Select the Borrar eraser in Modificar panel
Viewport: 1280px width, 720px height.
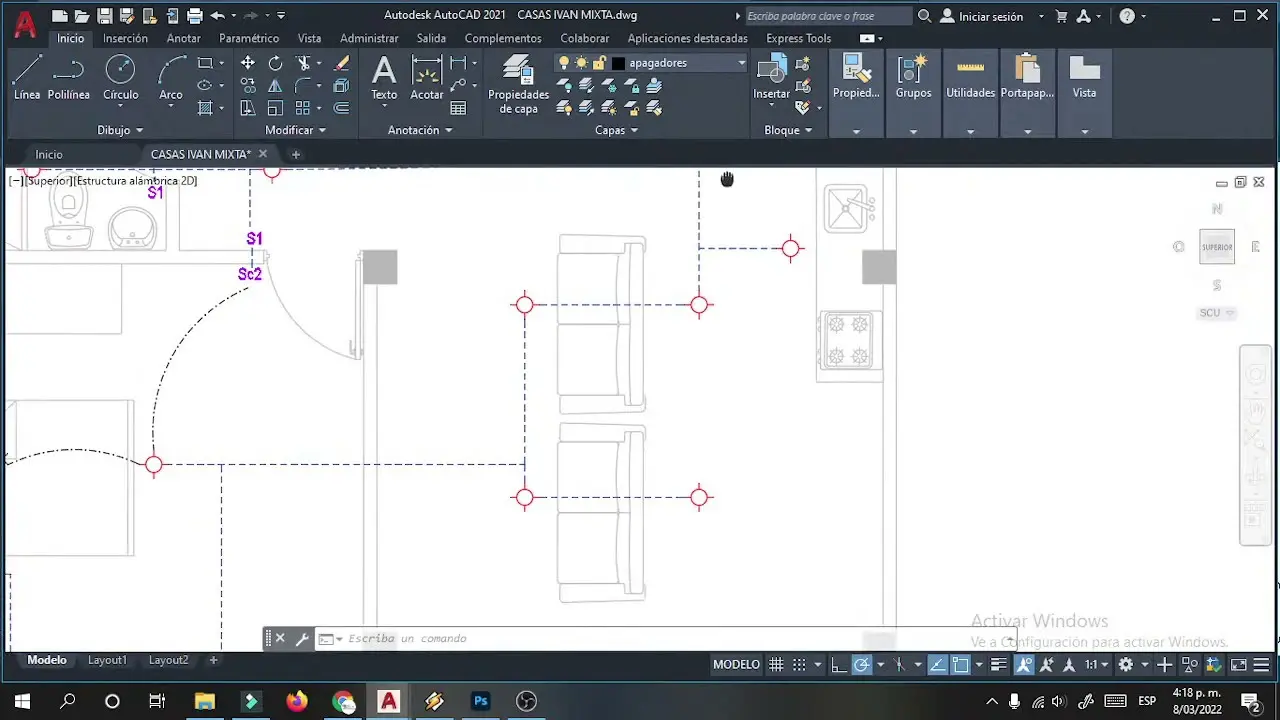[341, 63]
